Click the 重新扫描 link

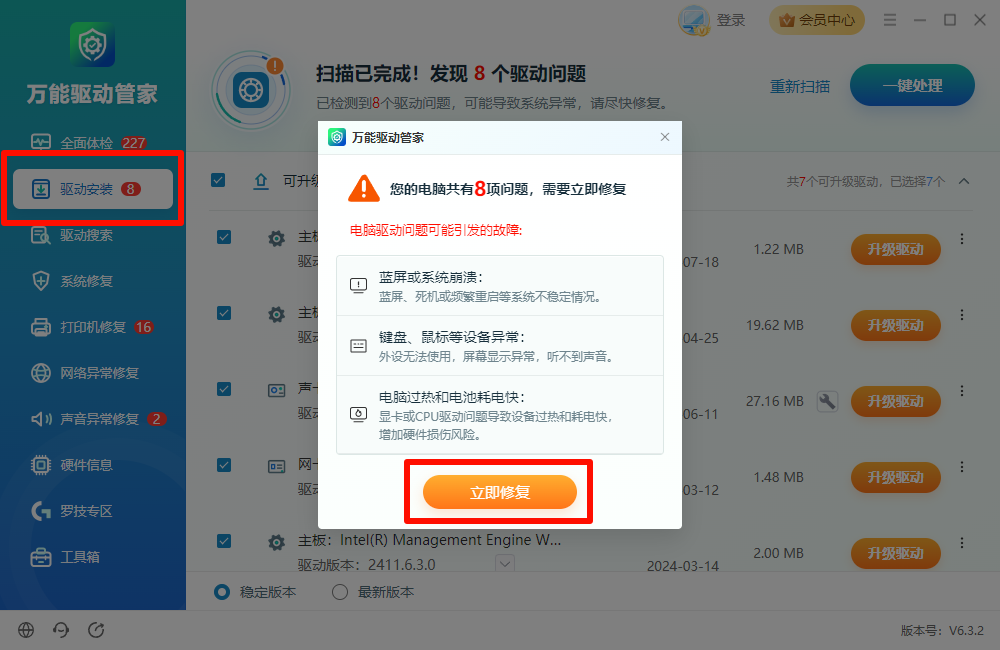pos(800,86)
